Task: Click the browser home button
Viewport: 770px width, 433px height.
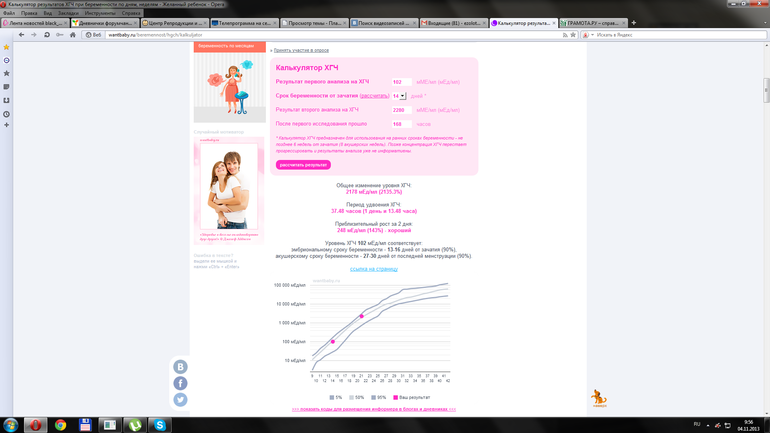Action: pos(72,35)
